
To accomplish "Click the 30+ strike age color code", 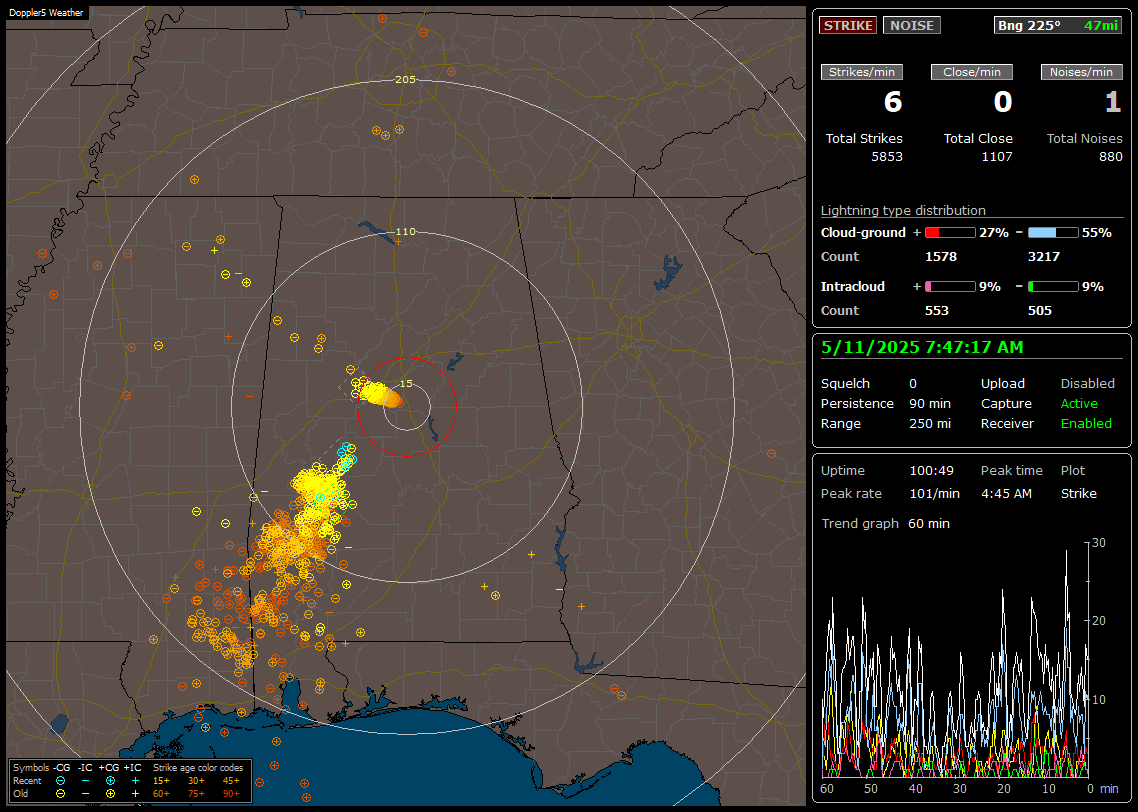I will (x=196, y=781).
